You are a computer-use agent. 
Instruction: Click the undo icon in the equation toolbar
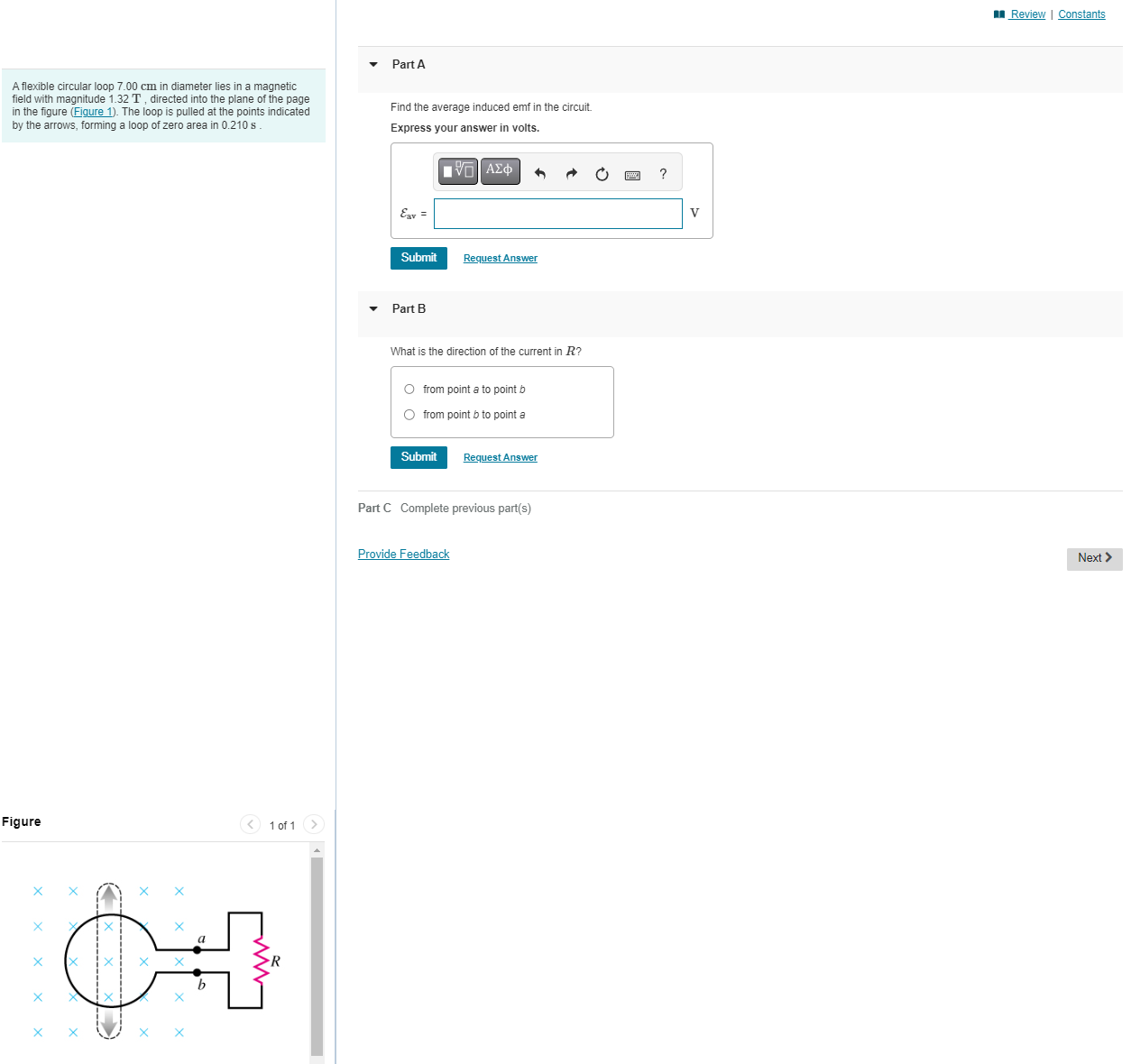pos(540,173)
